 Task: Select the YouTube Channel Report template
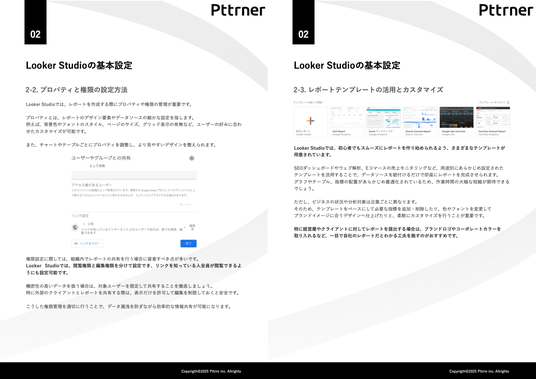pos(493,122)
